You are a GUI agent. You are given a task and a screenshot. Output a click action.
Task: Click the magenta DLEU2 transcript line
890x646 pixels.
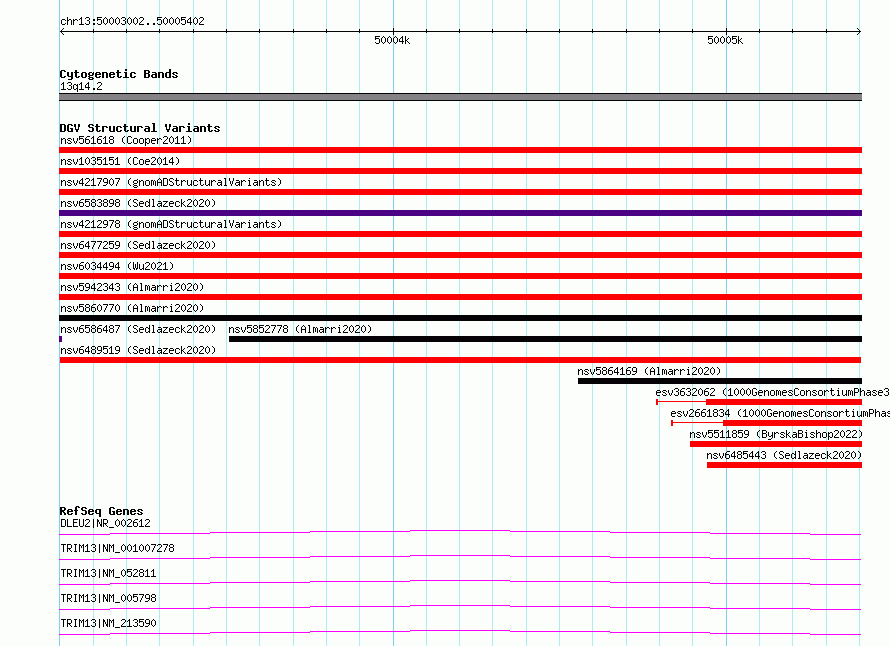click(x=460, y=532)
